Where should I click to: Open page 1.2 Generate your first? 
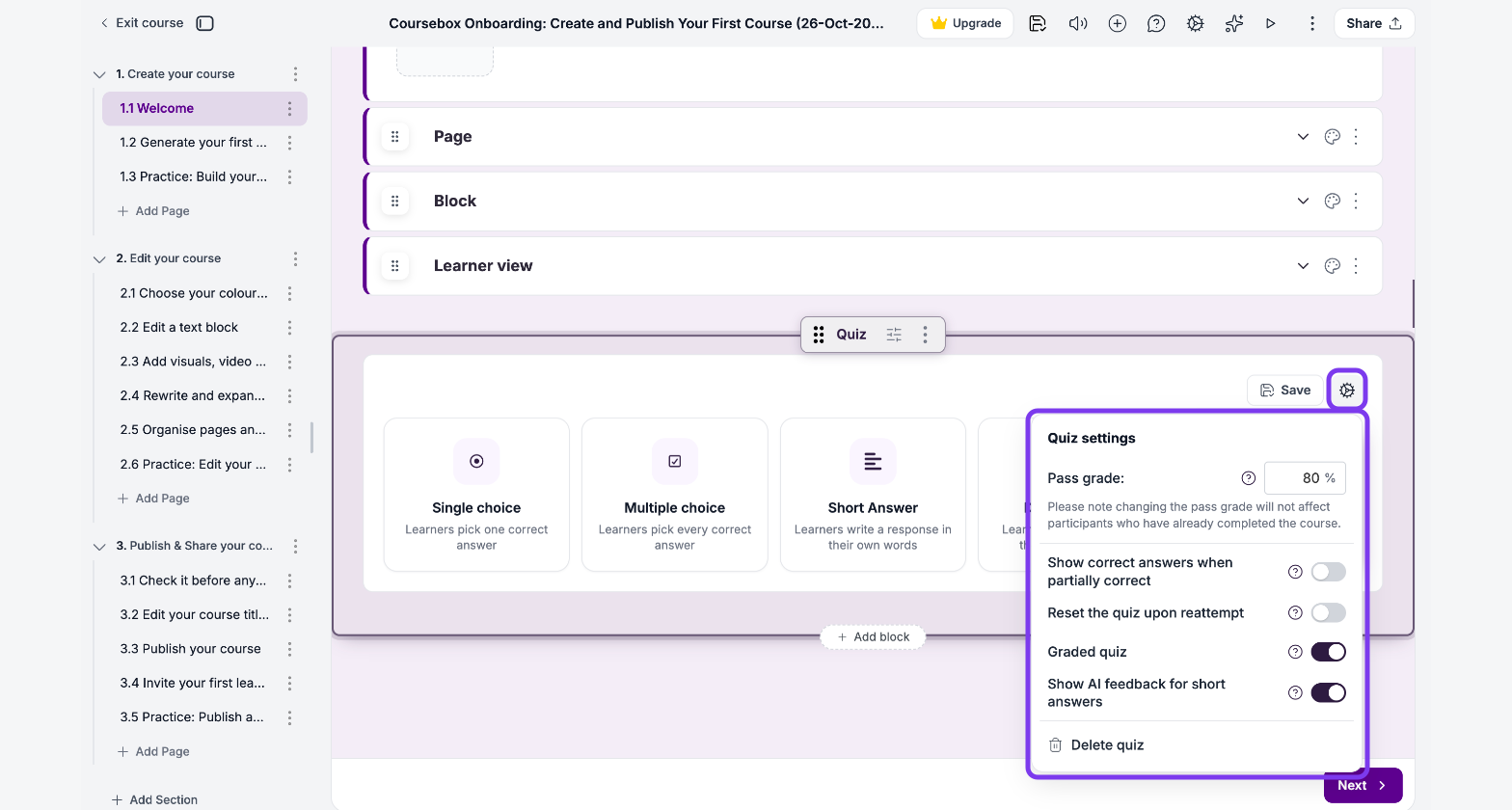tap(193, 143)
